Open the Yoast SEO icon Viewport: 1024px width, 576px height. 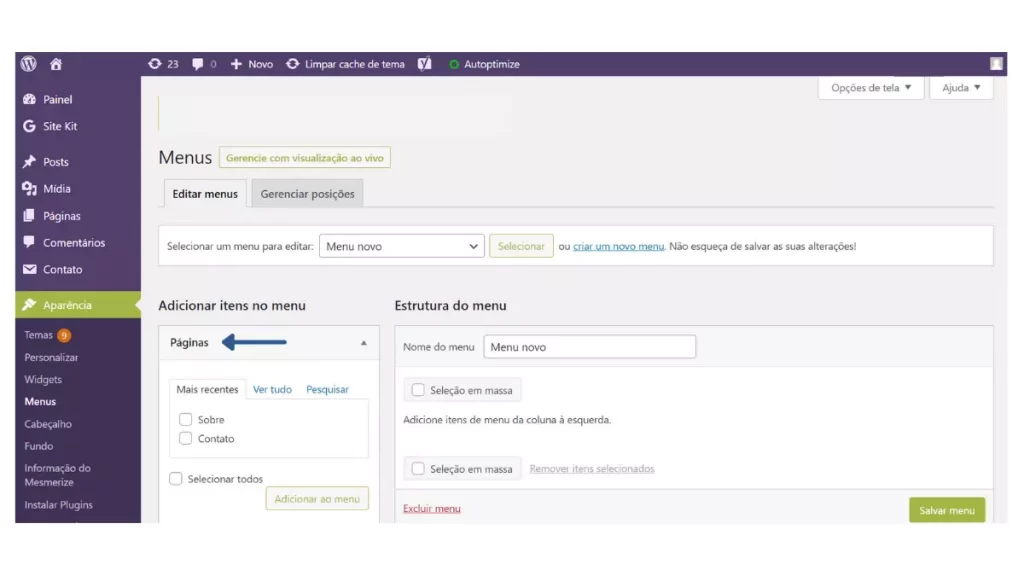pyautogui.click(x=424, y=64)
